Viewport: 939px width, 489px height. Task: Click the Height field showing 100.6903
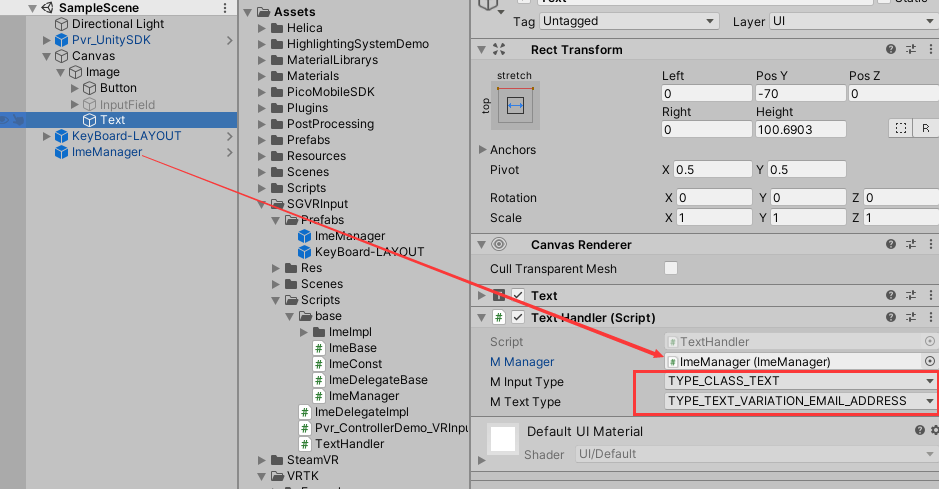pos(800,129)
